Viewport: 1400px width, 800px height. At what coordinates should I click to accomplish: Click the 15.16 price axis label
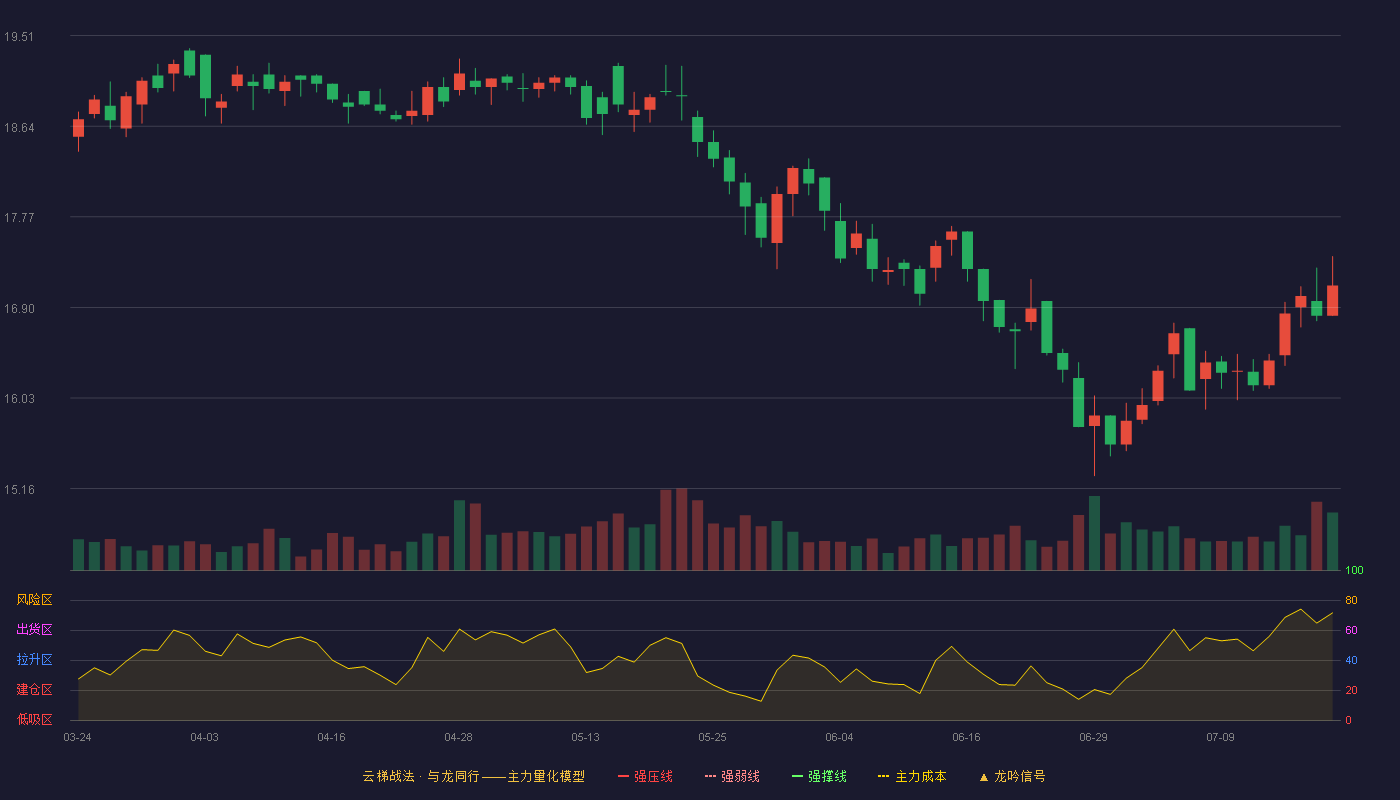coord(19,489)
